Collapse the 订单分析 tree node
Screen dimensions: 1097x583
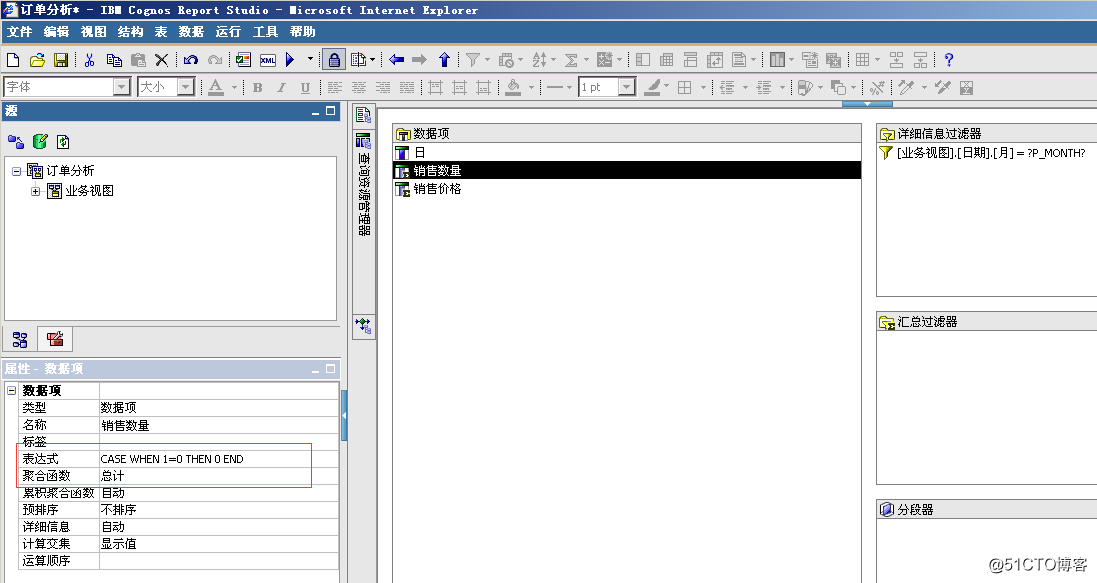[17, 171]
